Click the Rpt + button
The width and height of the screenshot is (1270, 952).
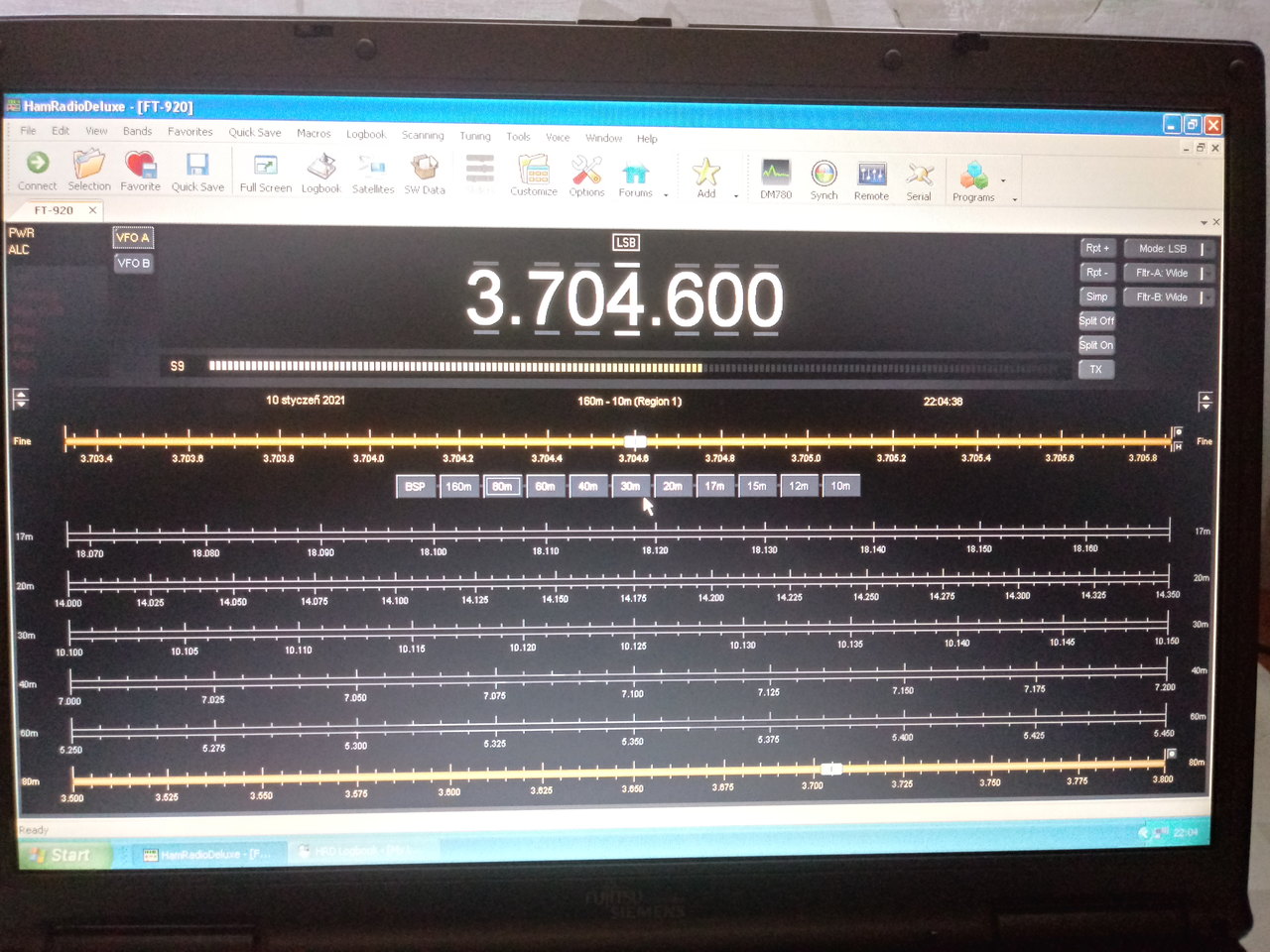click(1096, 248)
